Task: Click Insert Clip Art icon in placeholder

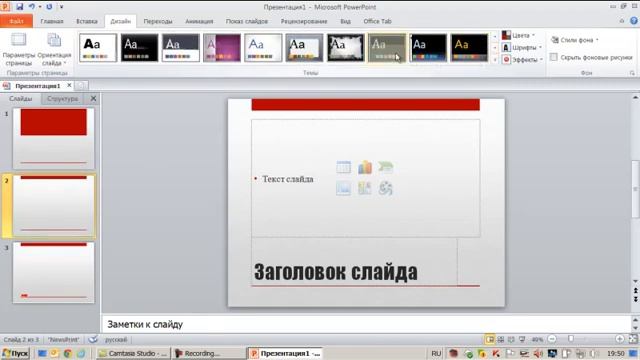Action: (x=364, y=188)
